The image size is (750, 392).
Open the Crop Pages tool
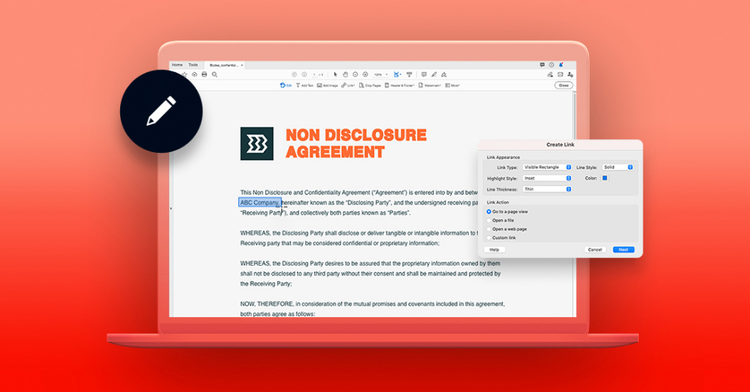coord(370,86)
